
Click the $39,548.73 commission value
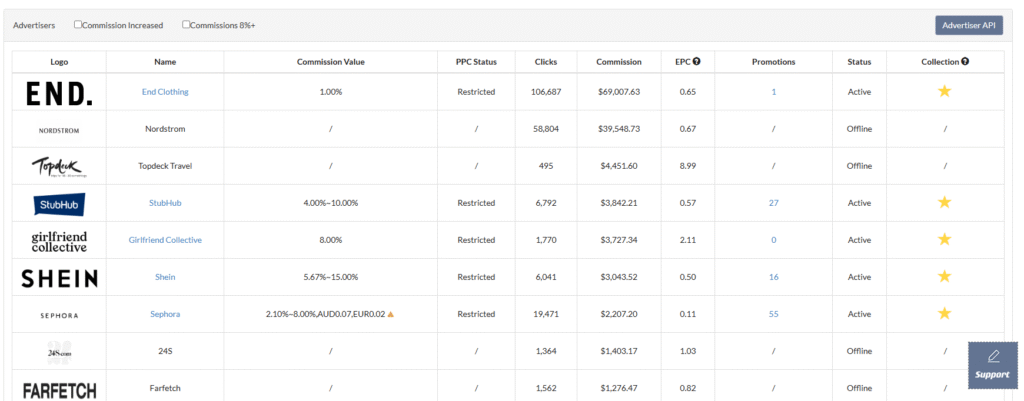tap(619, 129)
